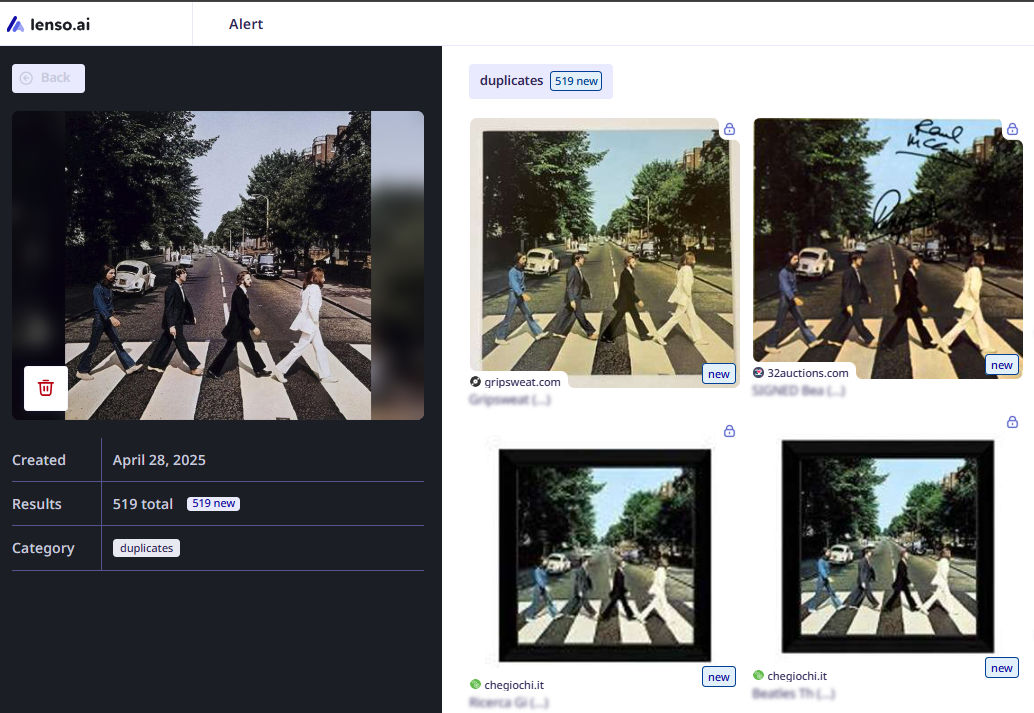Open the framed image under the 32auctions.com card
Screen dimensions: 1034x713
pos(888,546)
